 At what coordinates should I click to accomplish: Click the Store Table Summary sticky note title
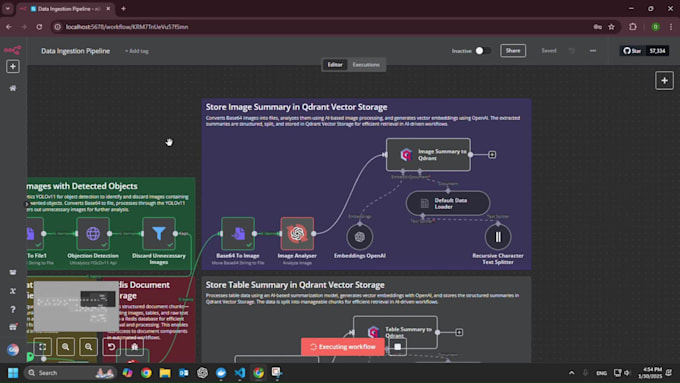point(295,285)
